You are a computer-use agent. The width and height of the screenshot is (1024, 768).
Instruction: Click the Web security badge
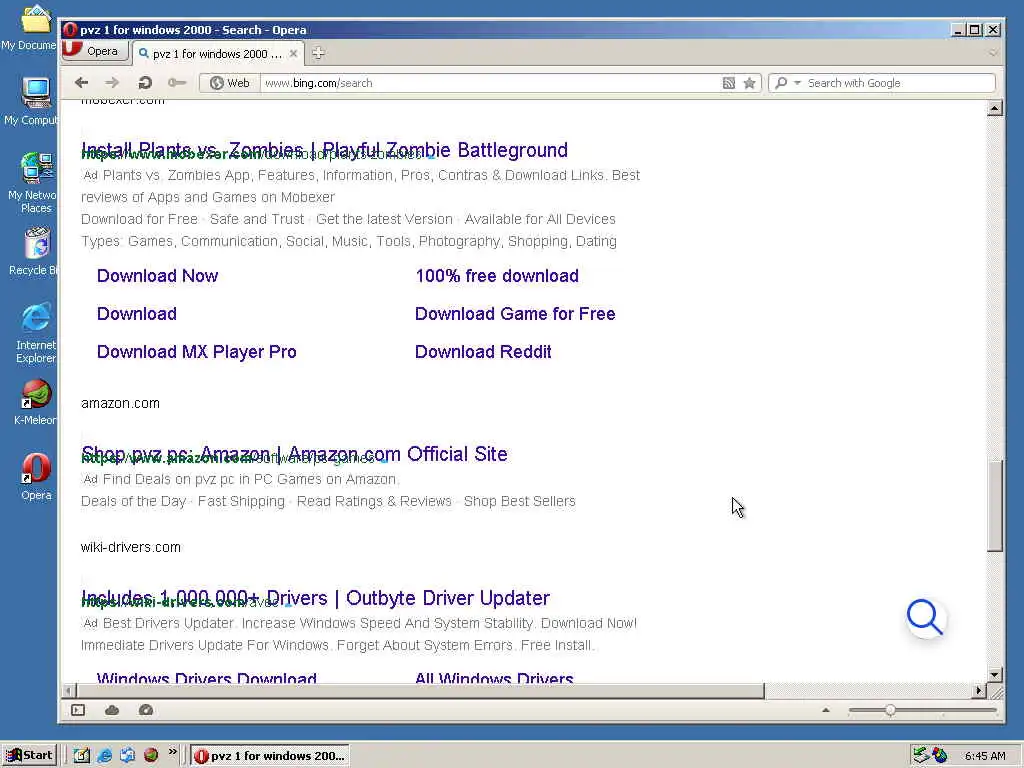(x=230, y=83)
